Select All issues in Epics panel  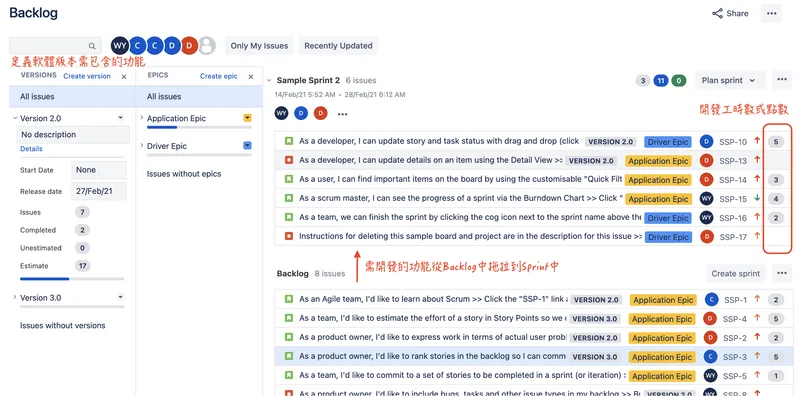pyautogui.click(x=199, y=96)
